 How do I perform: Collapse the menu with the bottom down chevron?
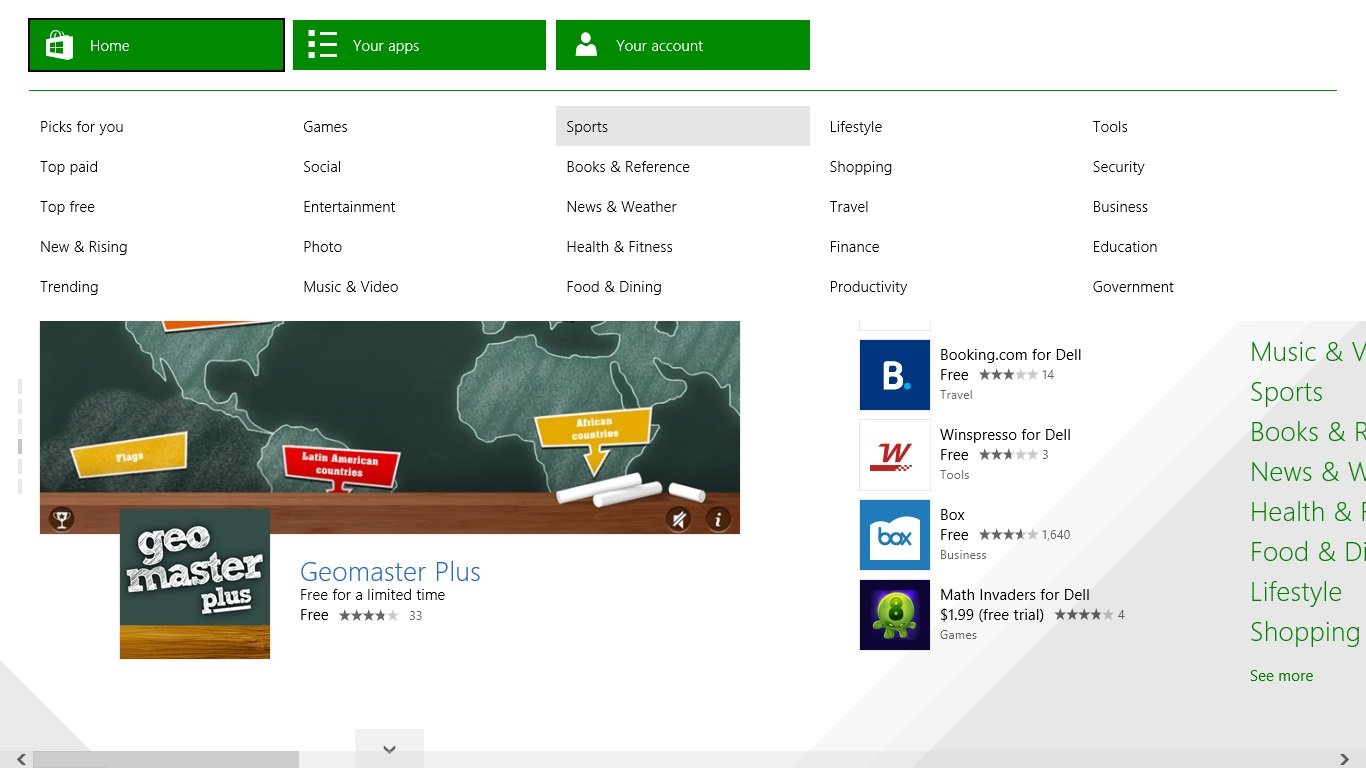pos(389,748)
